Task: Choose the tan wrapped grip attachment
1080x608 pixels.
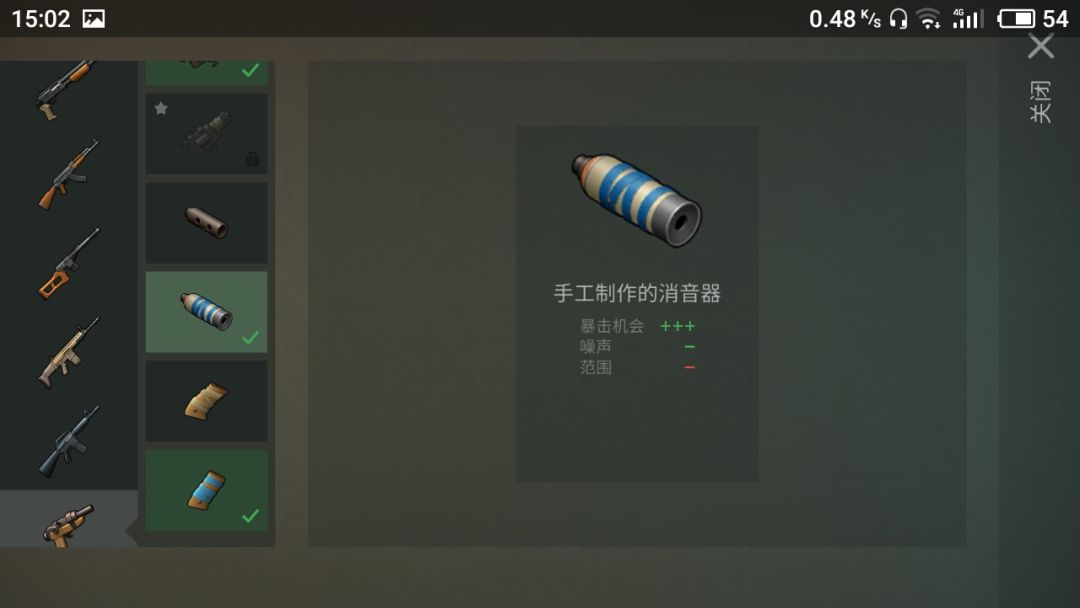Action: point(207,401)
